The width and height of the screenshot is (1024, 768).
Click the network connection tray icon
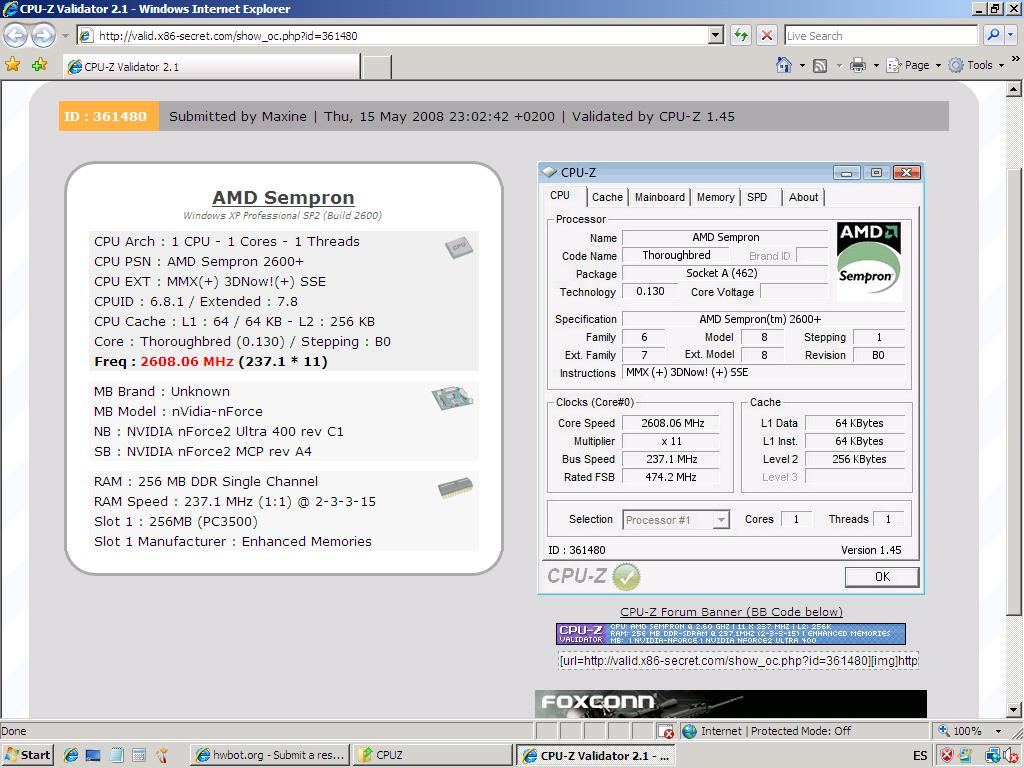[993, 755]
